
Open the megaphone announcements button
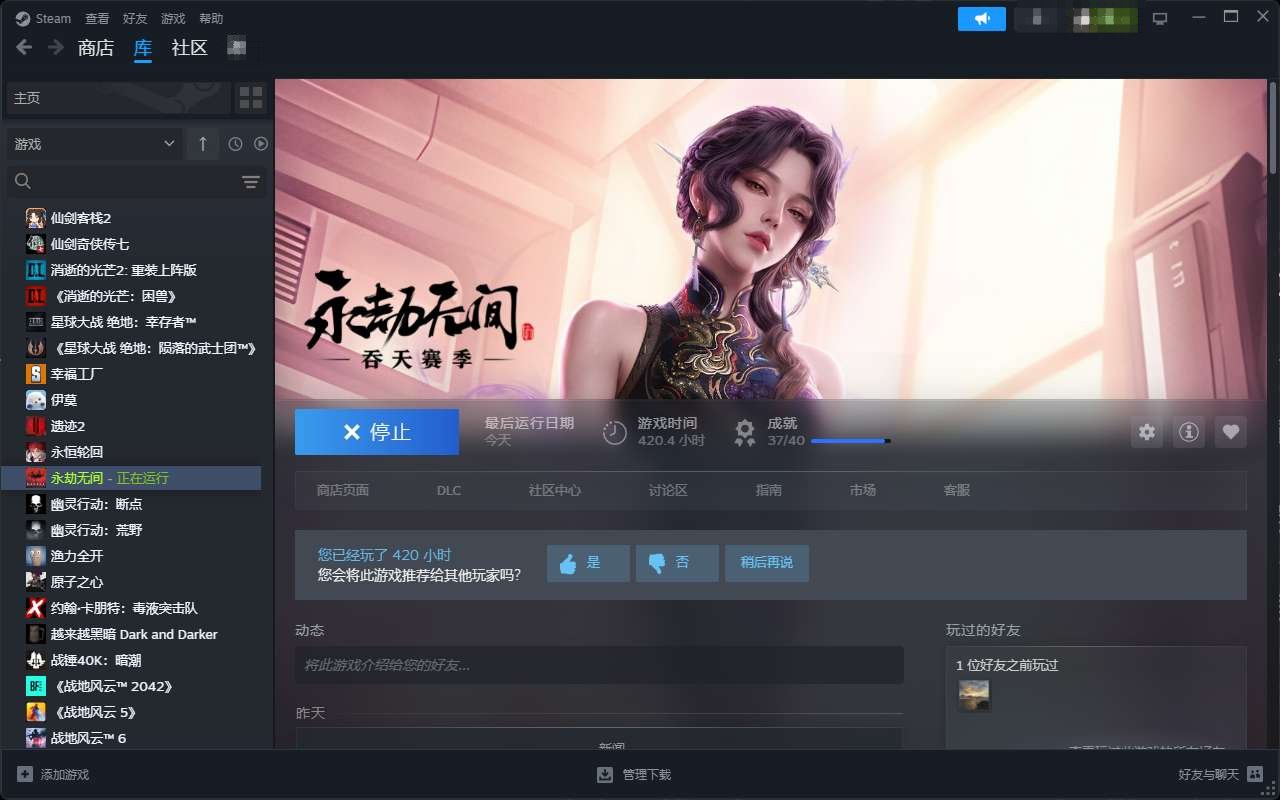[981, 18]
